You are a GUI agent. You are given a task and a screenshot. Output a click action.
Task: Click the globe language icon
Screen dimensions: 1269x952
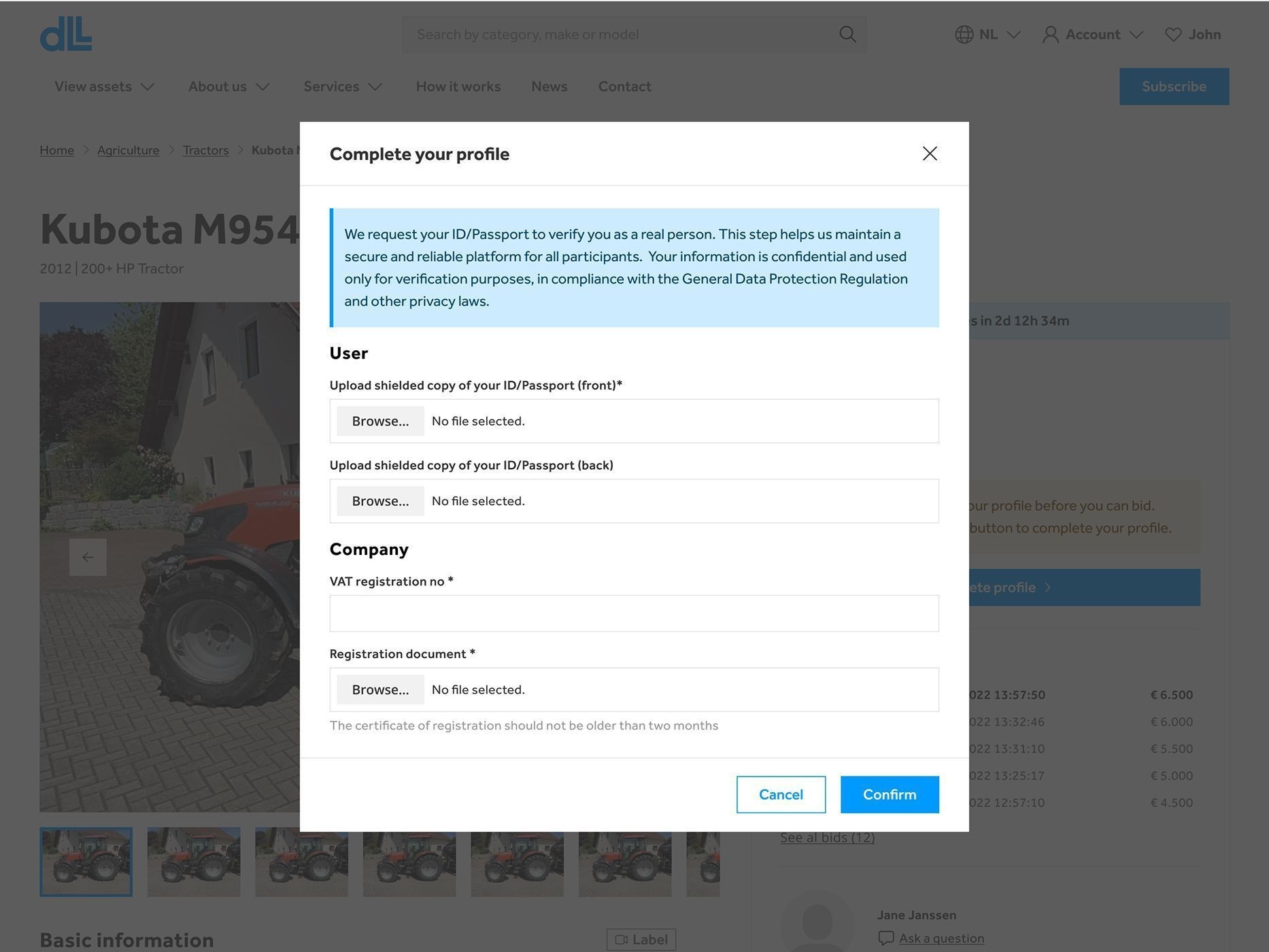pyautogui.click(x=964, y=35)
